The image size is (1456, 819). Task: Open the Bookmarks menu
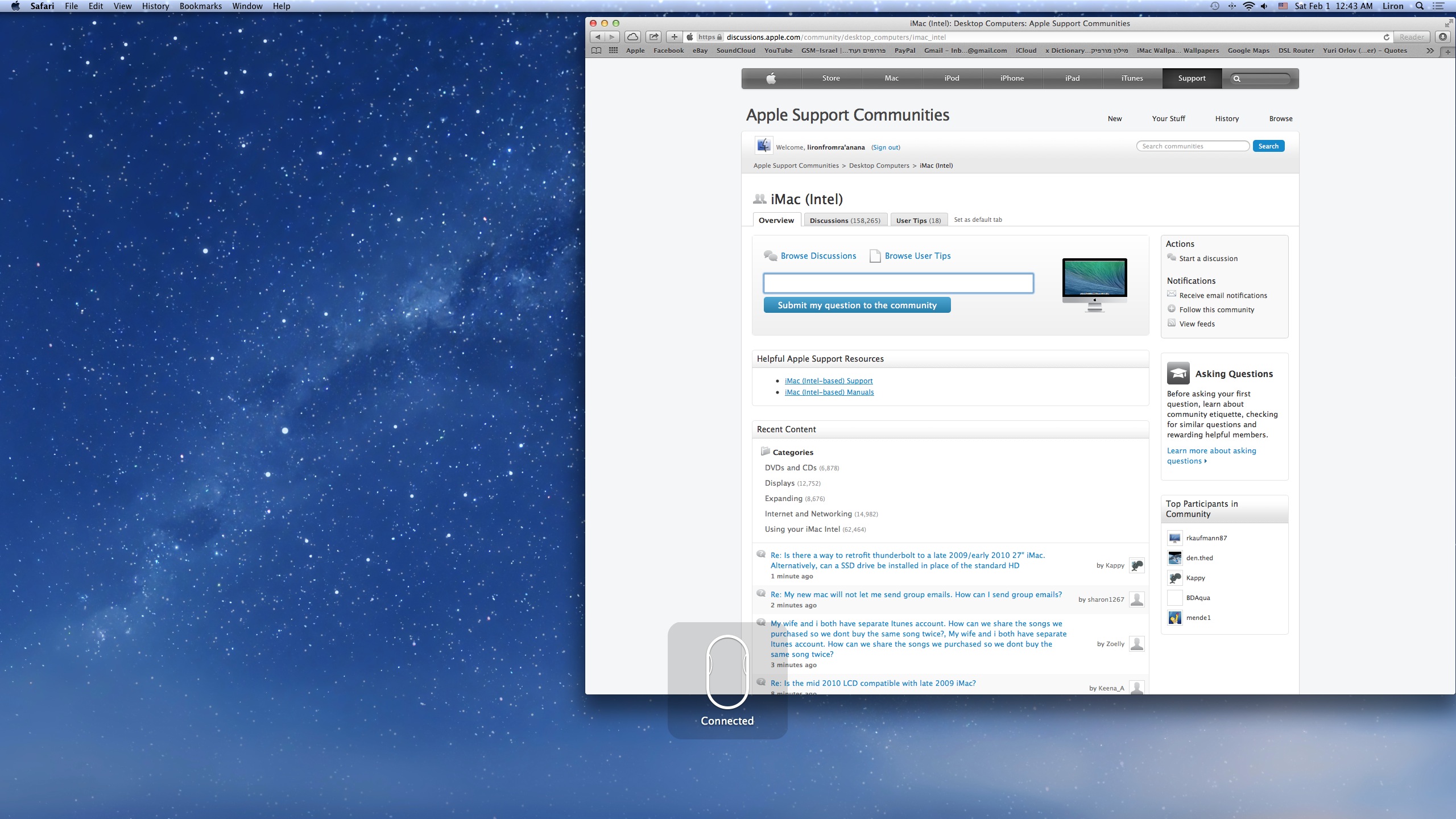click(200, 6)
